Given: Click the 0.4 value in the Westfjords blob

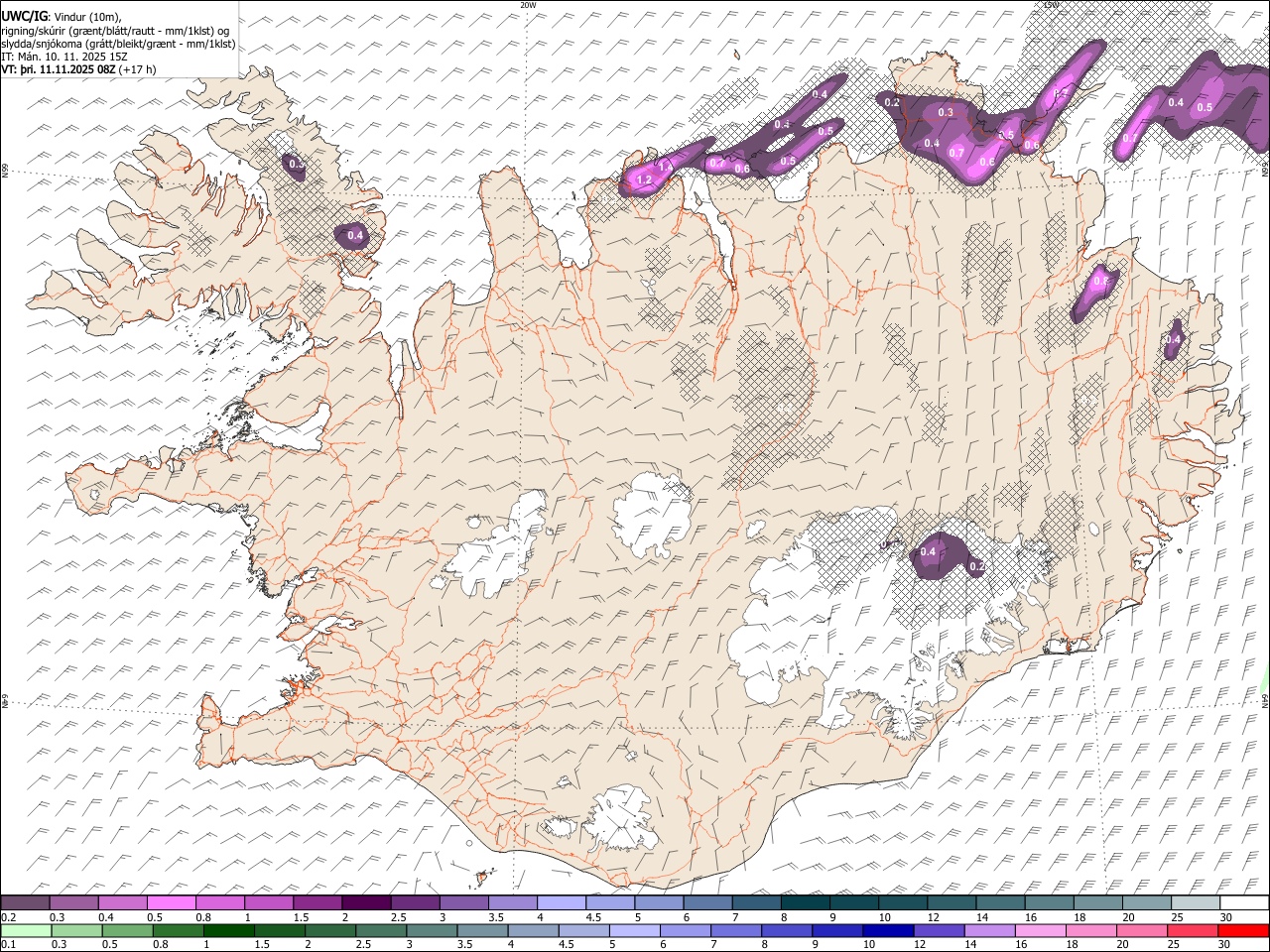Looking at the screenshot, I should tap(355, 236).
